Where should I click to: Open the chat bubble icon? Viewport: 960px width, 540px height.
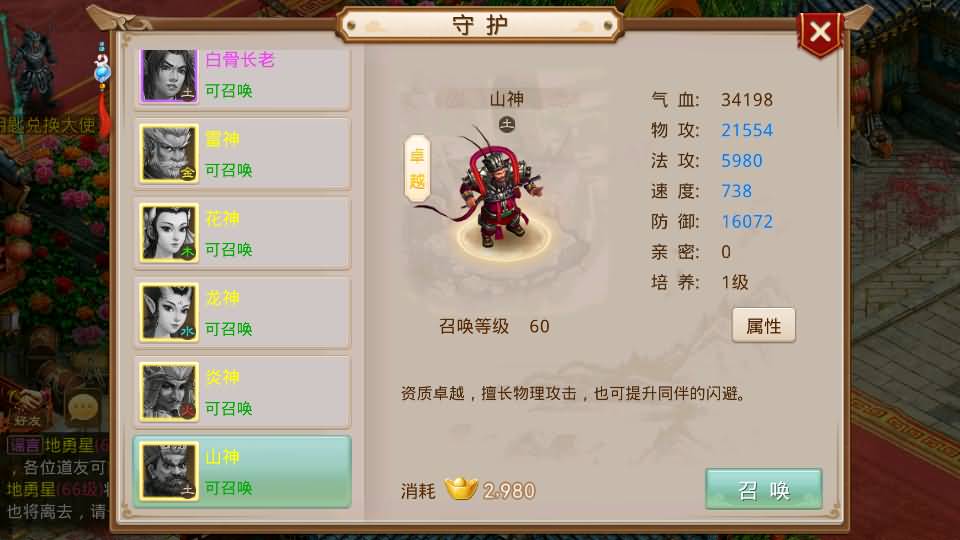[x=83, y=407]
